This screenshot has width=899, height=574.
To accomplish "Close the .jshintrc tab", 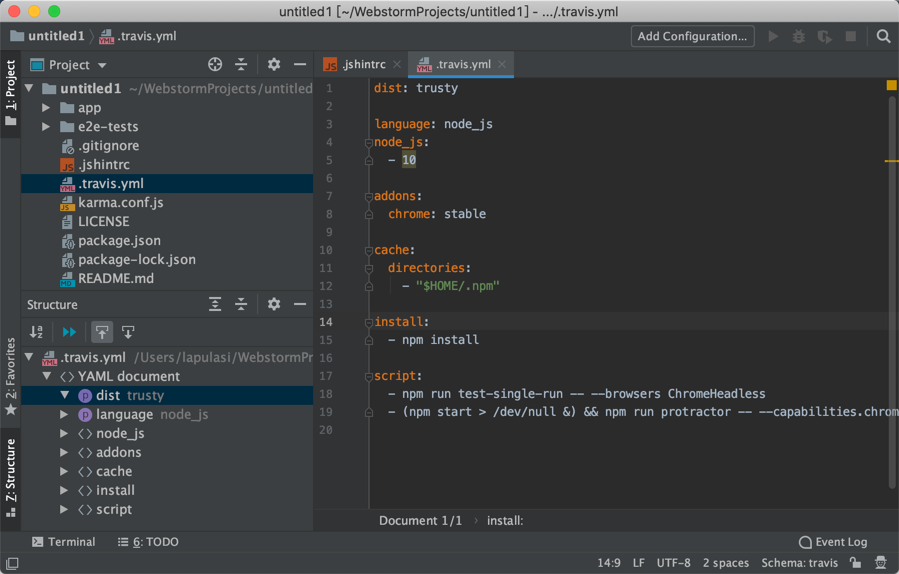I will click(397, 64).
